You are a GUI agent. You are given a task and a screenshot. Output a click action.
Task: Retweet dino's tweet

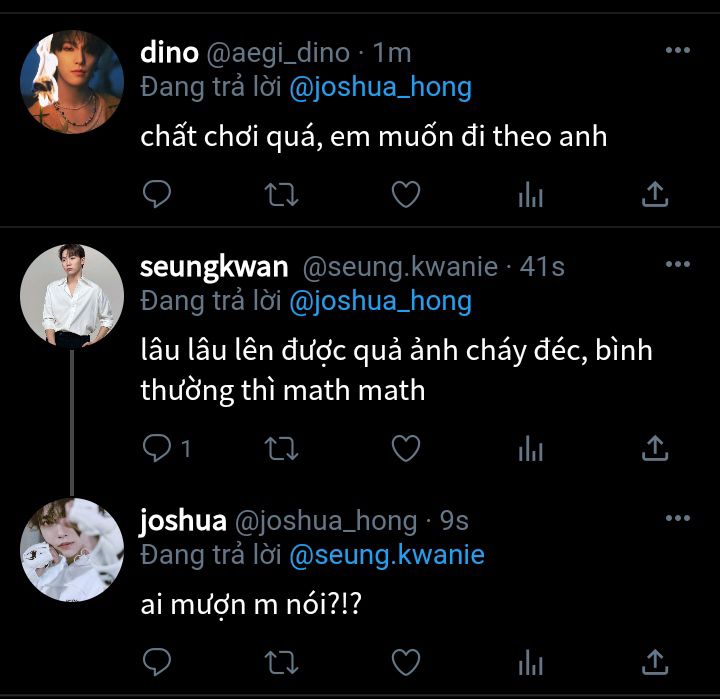point(281,194)
